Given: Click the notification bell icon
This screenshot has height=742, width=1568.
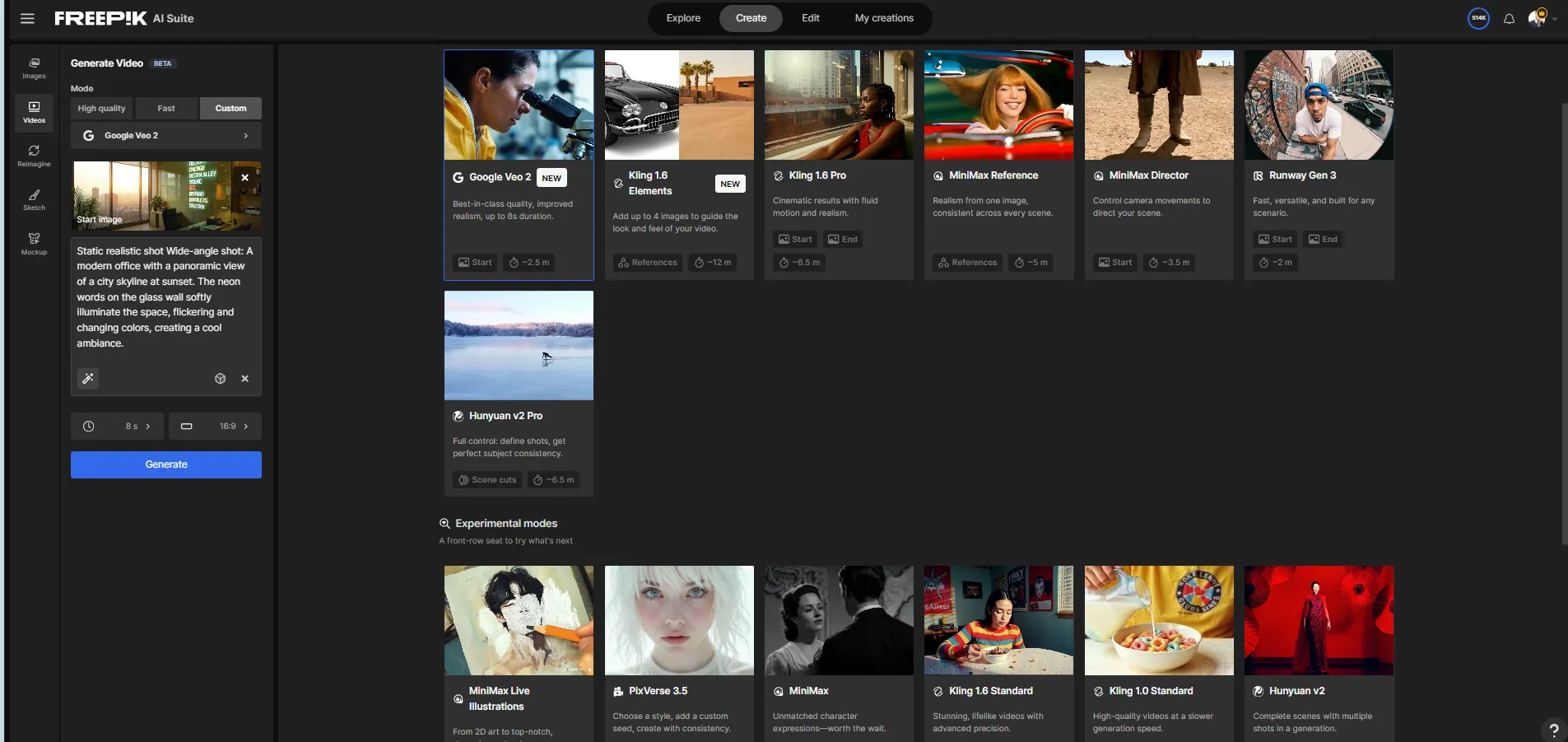Looking at the screenshot, I should point(1509,19).
